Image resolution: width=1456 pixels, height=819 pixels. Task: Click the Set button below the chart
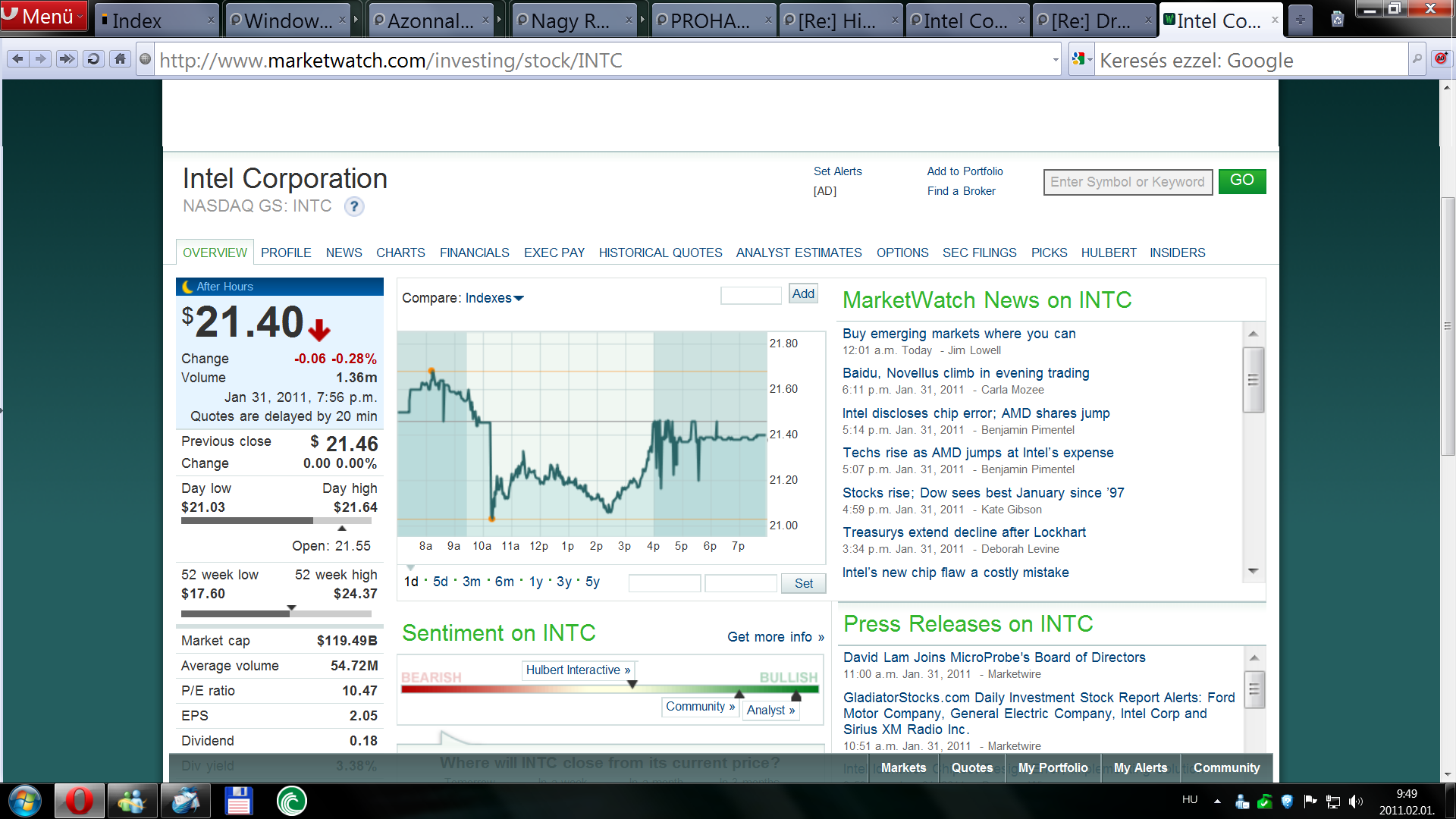point(803,583)
